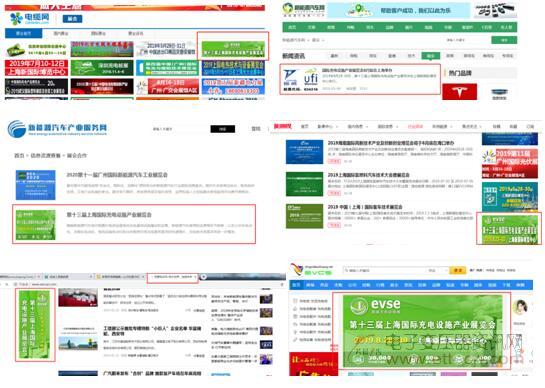Click the search input on the EVC site
This screenshot has width=545, height=388.
point(385,270)
